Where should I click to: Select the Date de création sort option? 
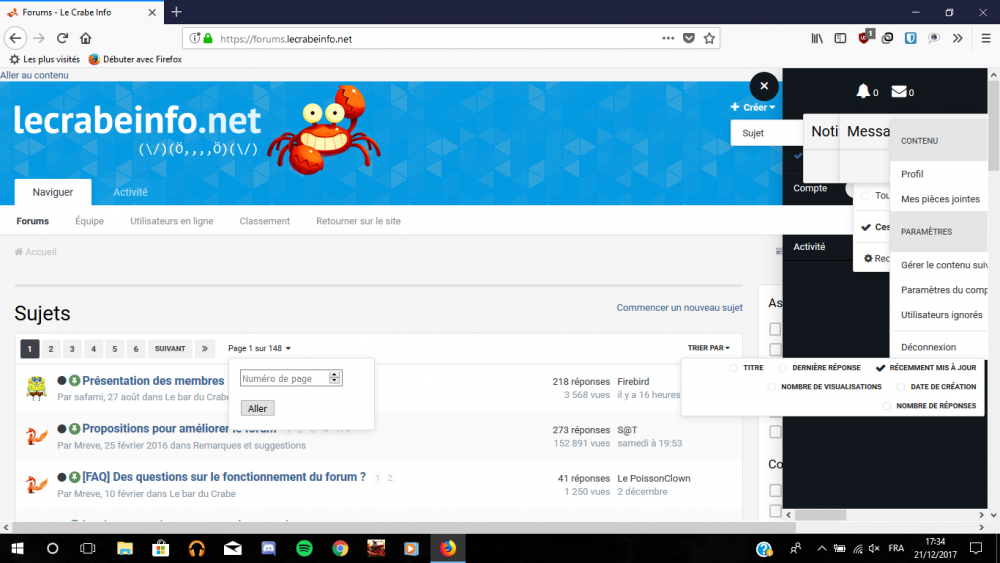point(936,387)
